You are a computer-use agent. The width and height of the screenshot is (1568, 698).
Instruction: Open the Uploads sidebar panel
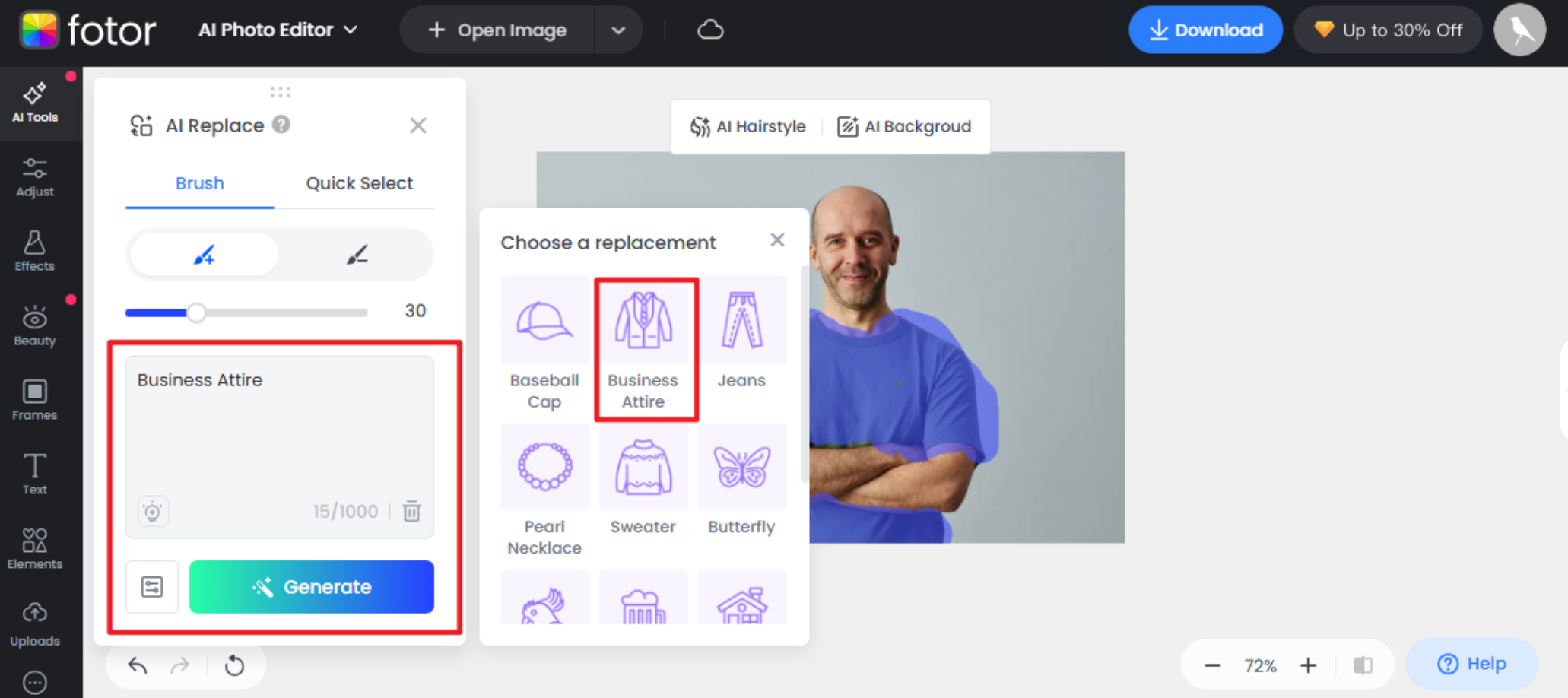[x=35, y=625]
